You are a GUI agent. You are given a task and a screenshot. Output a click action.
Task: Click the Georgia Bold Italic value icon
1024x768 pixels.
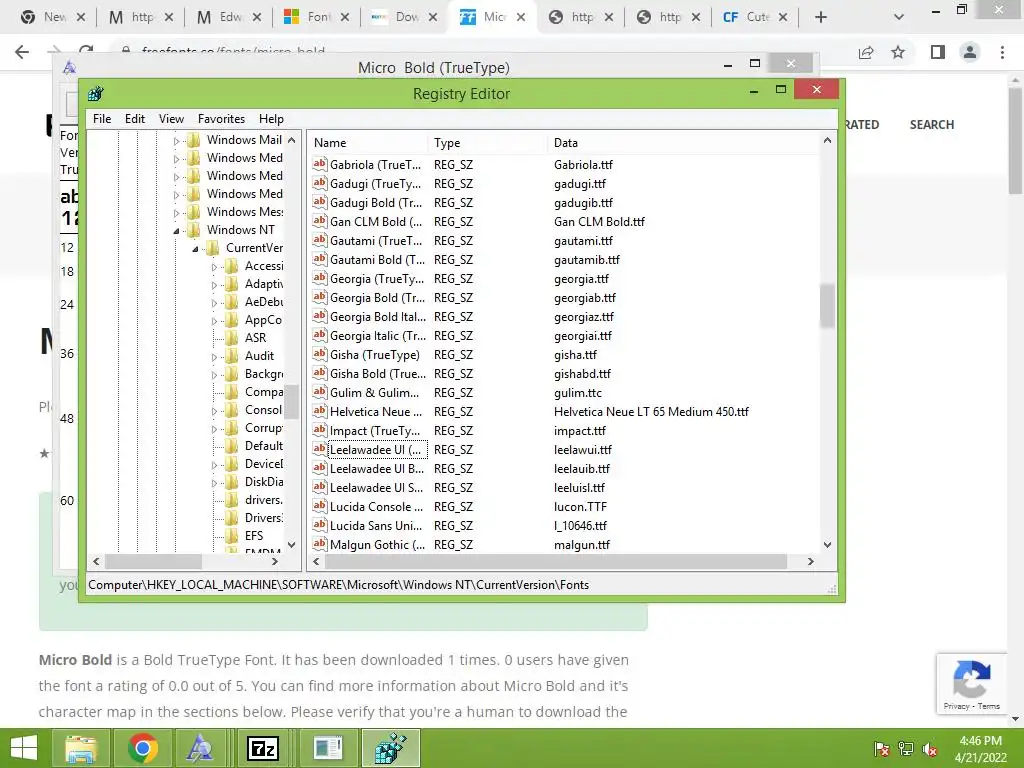319,315
